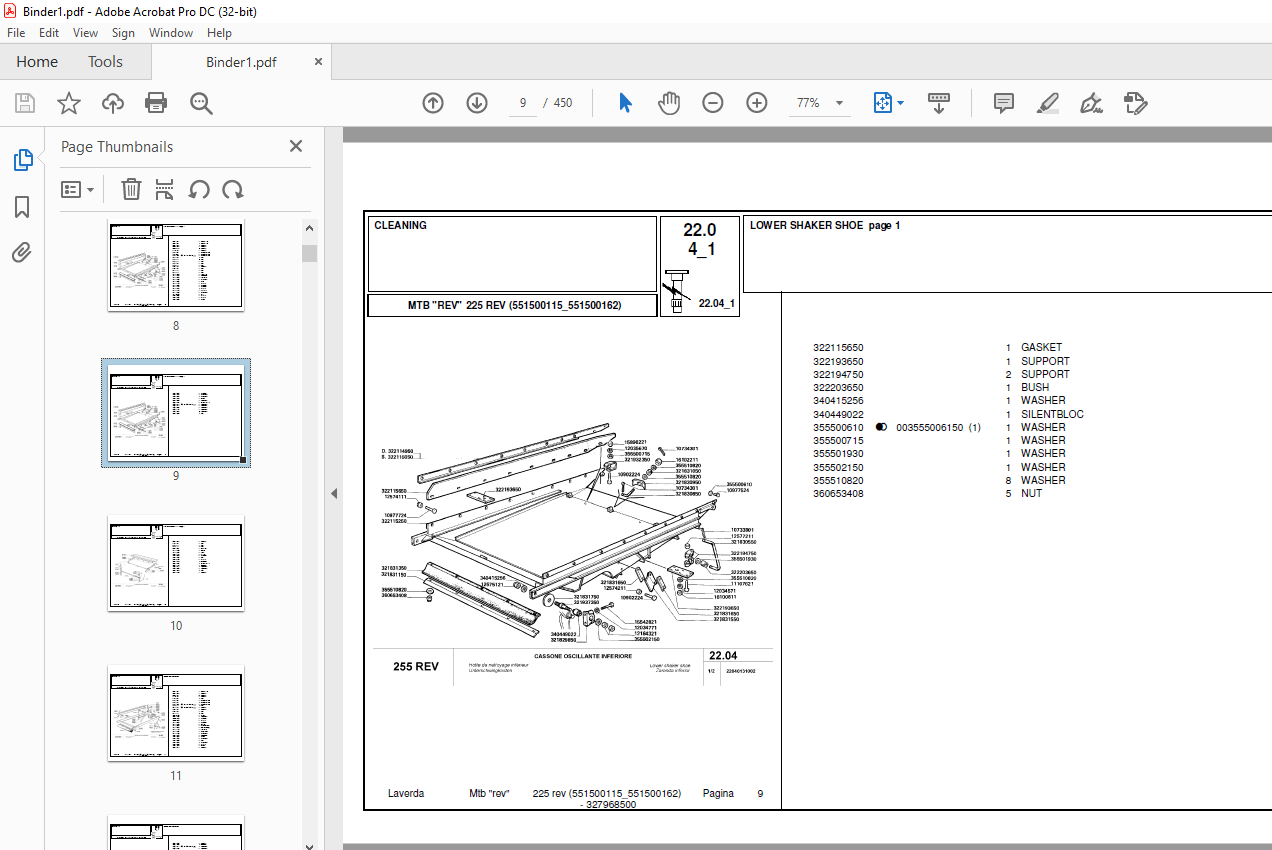This screenshot has width=1272, height=850.
Task: Open the Window menu
Action: (171, 33)
